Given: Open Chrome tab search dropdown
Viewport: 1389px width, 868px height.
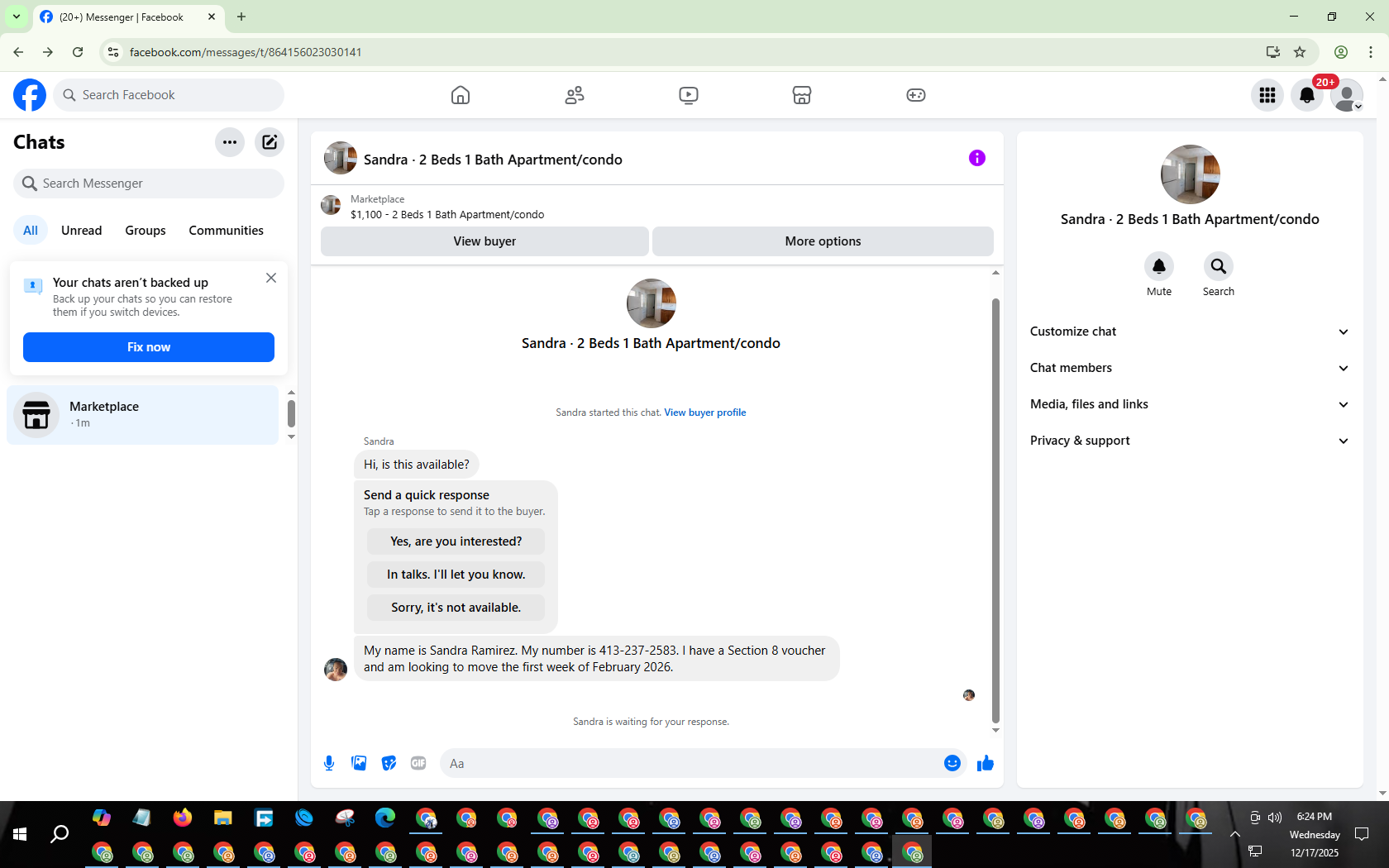Looking at the screenshot, I should [17, 17].
